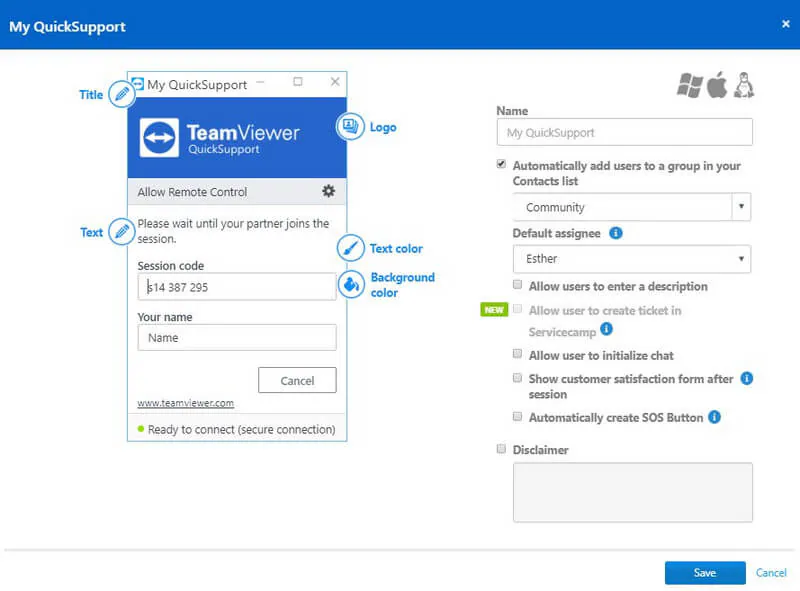The width and height of the screenshot is (800, 591).
Task: Open the Esther default assignee dropdown
Action: click(x=632, y=259)
